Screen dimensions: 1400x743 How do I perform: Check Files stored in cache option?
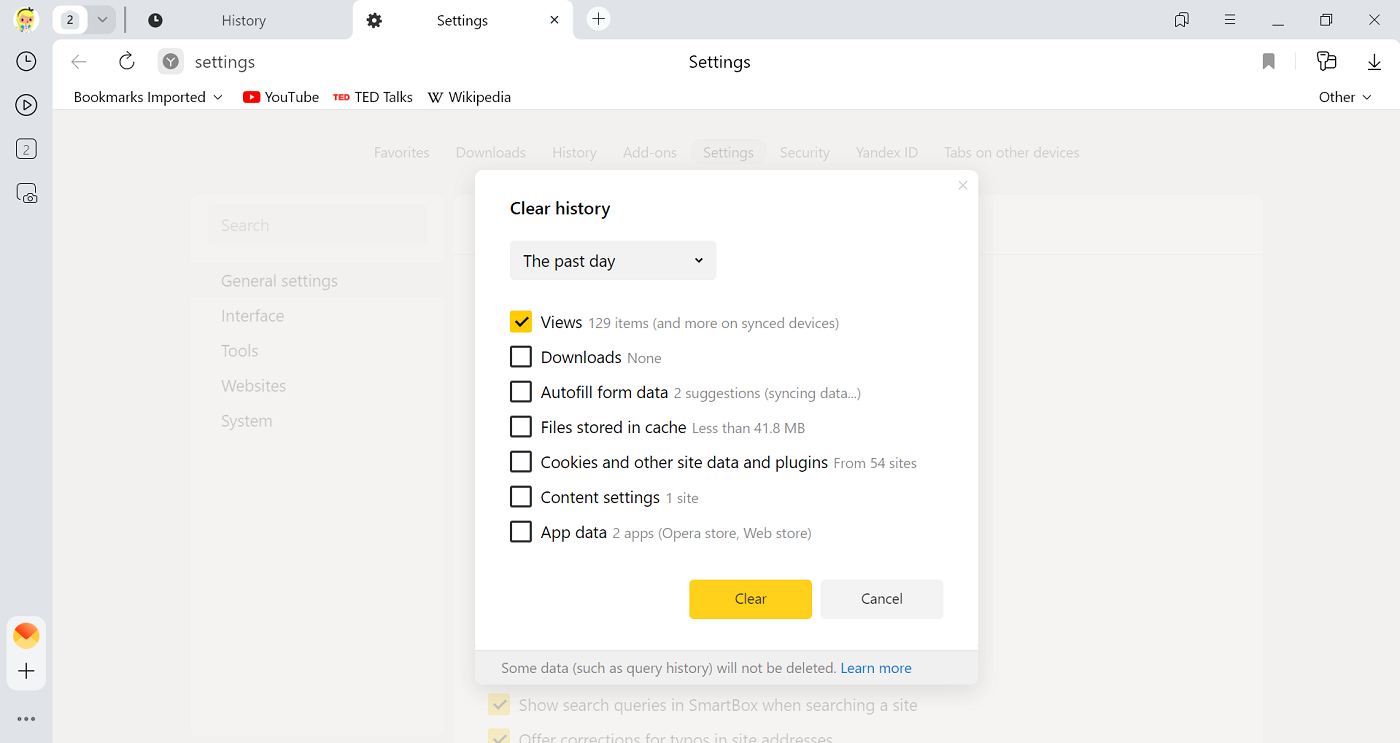(521, 427)
